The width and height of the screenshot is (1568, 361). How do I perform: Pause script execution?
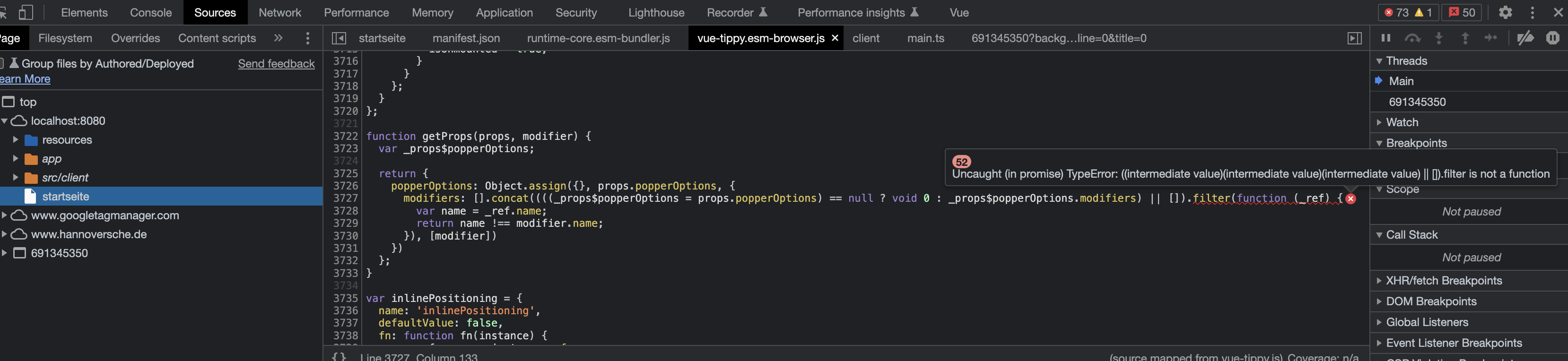coord(1386,38)
